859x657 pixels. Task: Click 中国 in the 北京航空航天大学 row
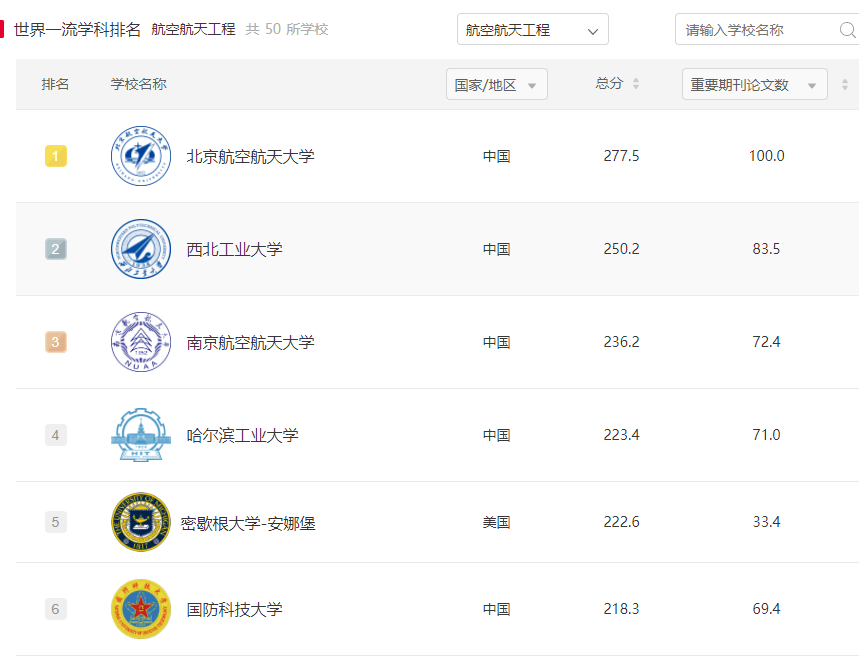click(496, 156)
